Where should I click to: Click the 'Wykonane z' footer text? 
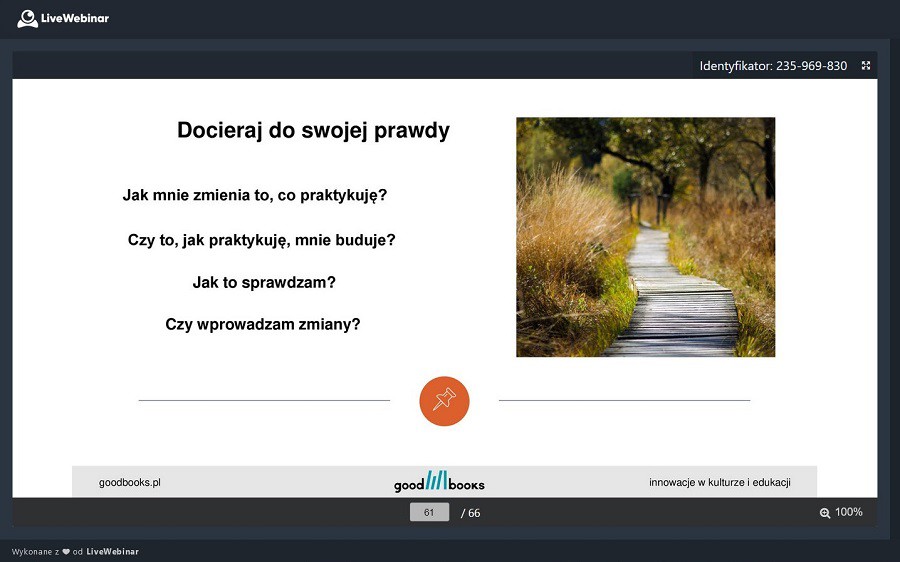(36, 552)
